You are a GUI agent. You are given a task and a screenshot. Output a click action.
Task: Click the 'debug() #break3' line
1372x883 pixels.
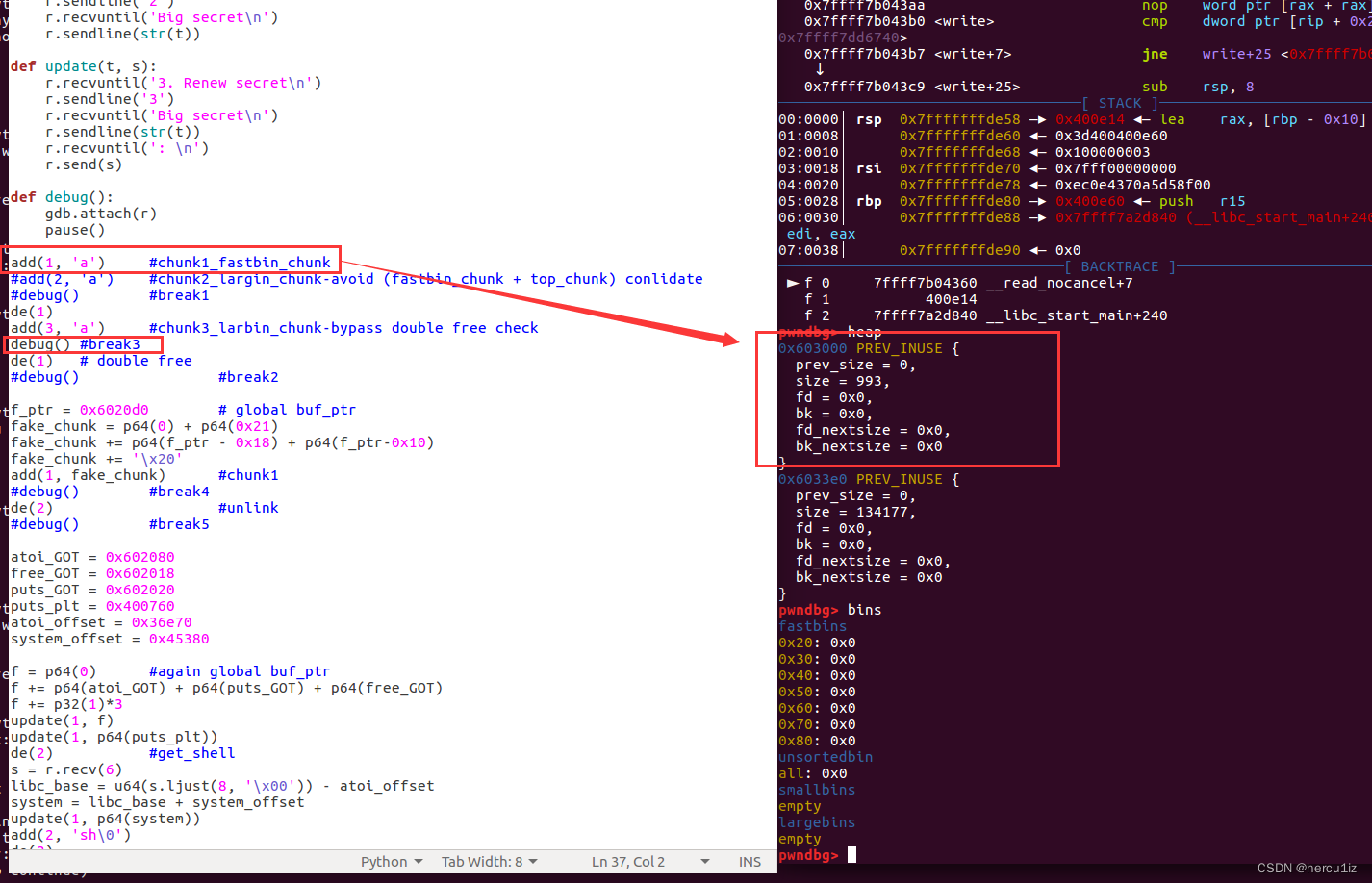point(75,344)
